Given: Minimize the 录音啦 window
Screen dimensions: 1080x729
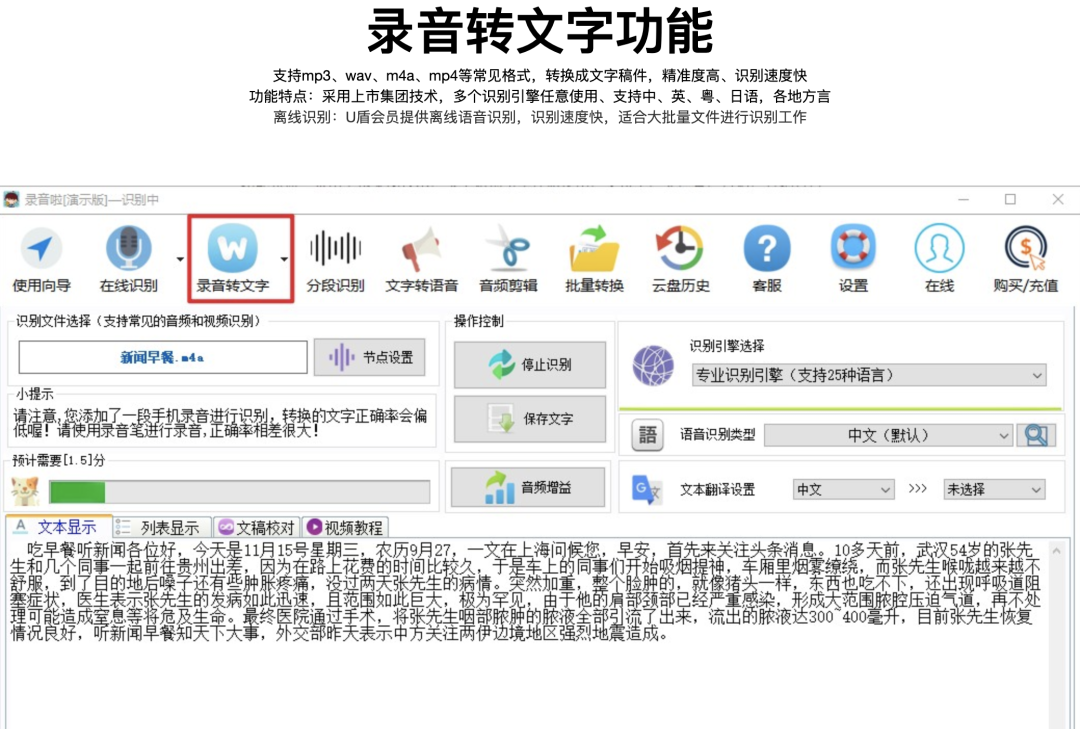Looking at the screenshot, I should pyautogui.click(x=964, y=199).
